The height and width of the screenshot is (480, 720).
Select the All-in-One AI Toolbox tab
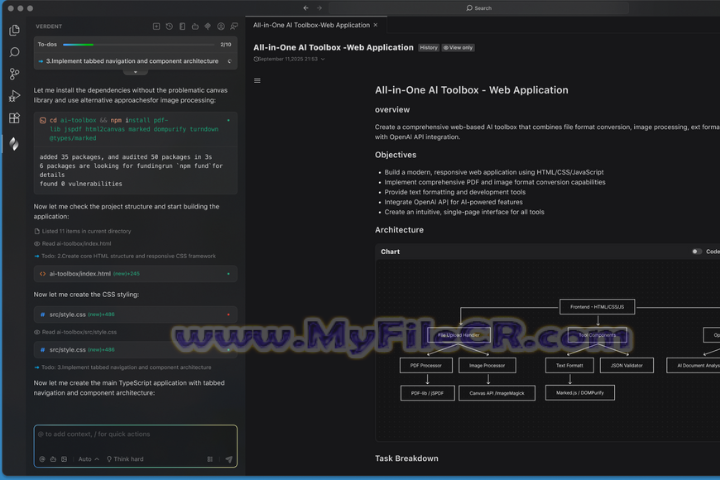click(311, 25)
